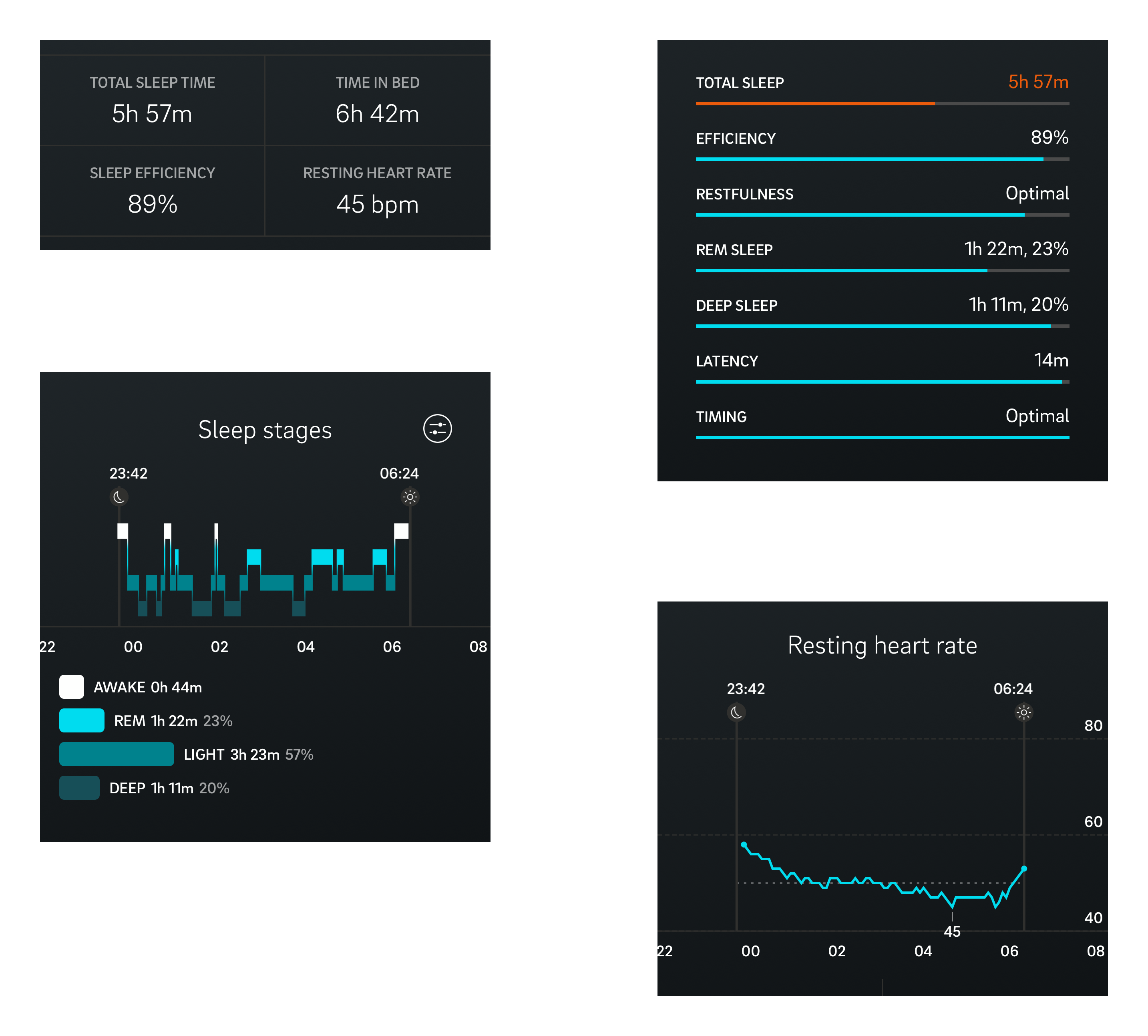Select the DEEP dark teal legend swatch
The width and height of the screenshot is (1148, 1036).
click(80, 787)
